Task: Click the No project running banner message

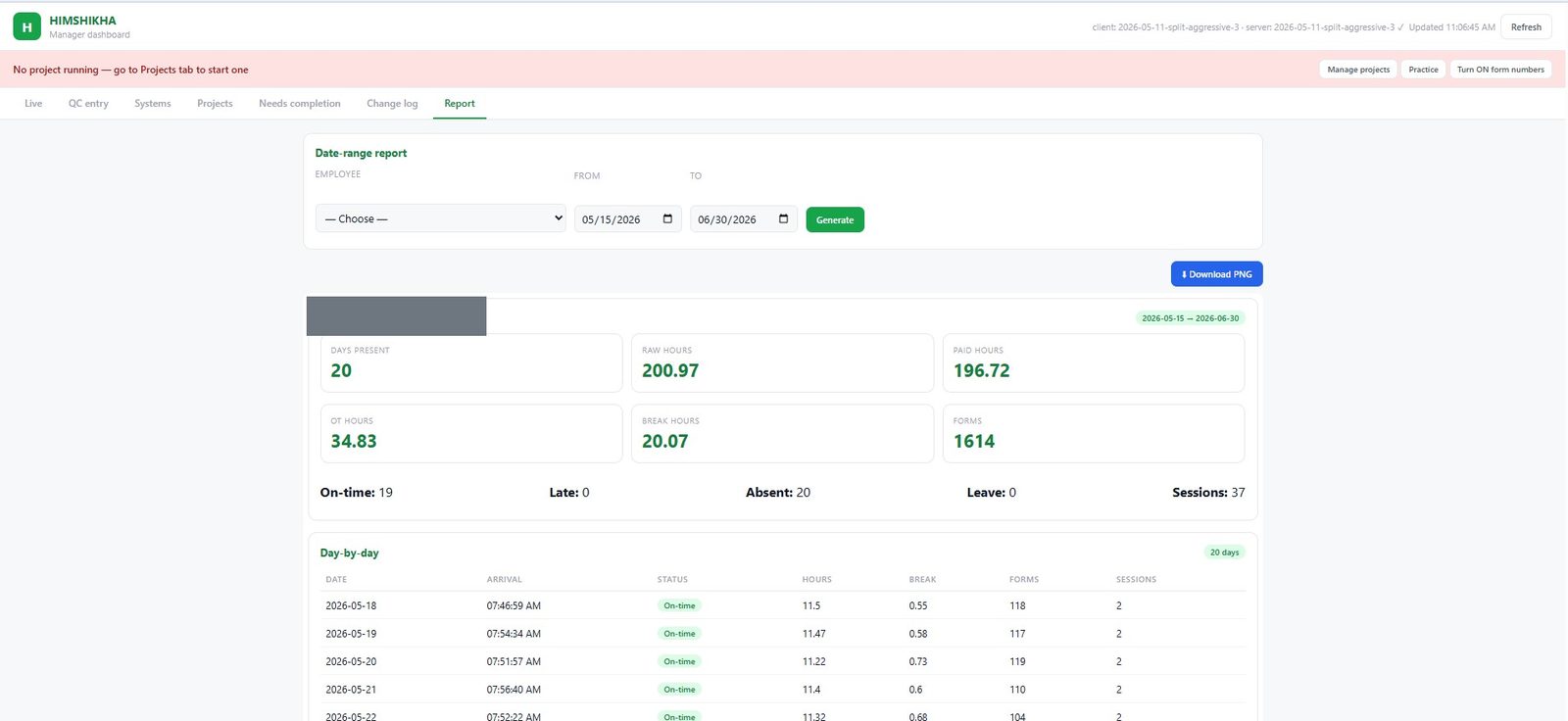Action: pos(130,70)
